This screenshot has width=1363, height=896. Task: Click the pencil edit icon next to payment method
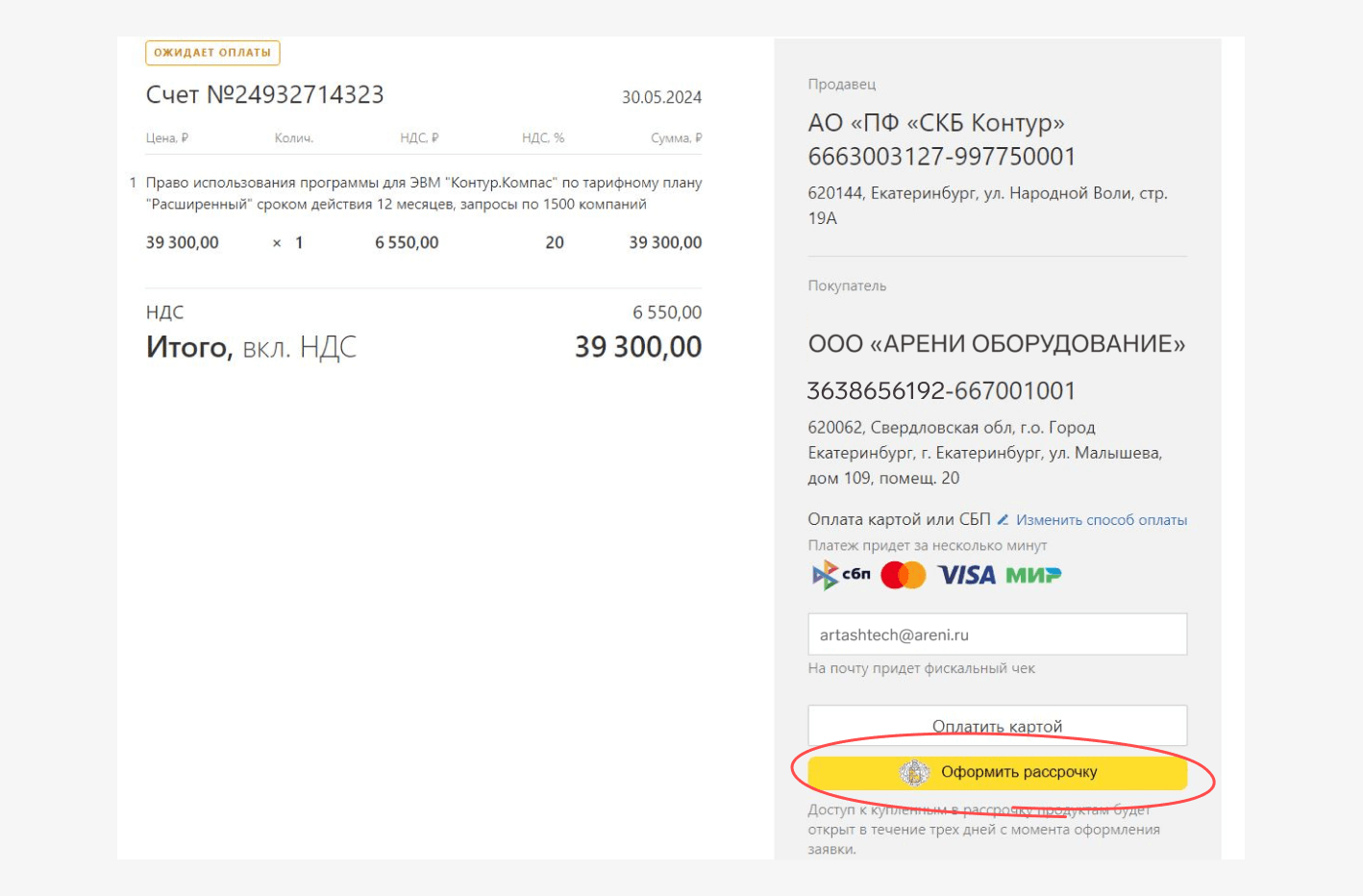pos(1003,519)
